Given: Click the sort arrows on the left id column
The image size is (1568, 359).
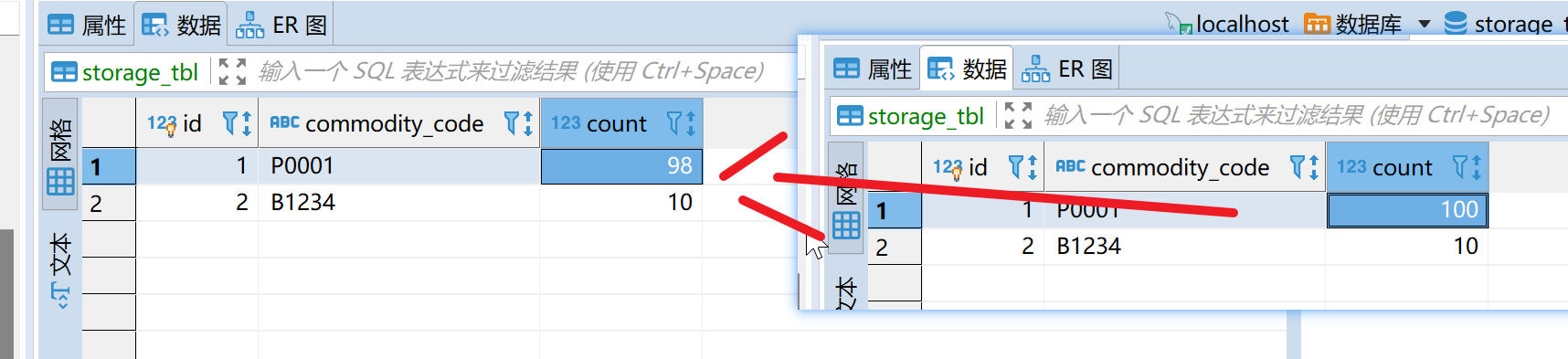Looking at the screenshot, I should pyautogui.click(x=247, y=123).
